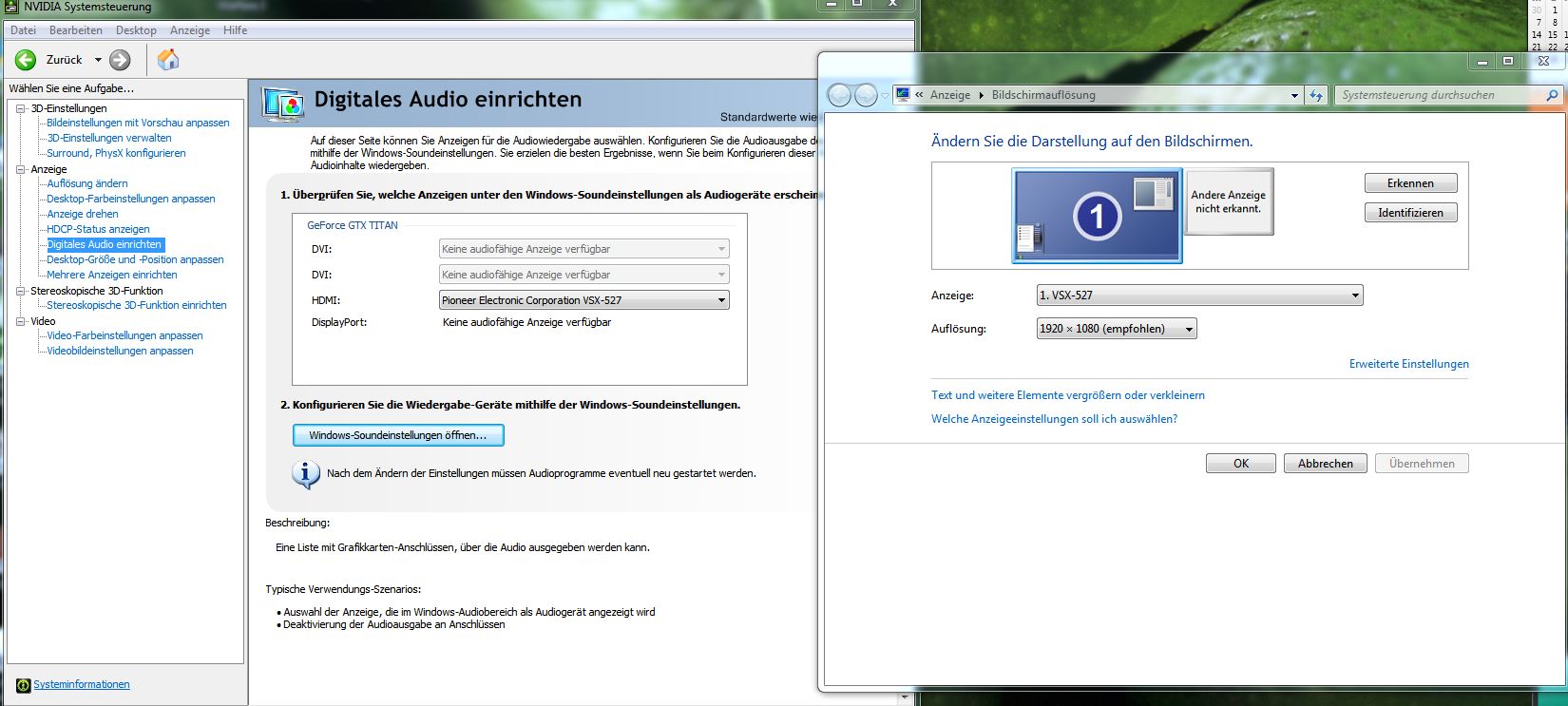The width and height of the screenshot is (1568, 706).
Task: Click 'Anzeige' breadcrumb in address bar
Action: pyautogui.click(x=950, y=95)
